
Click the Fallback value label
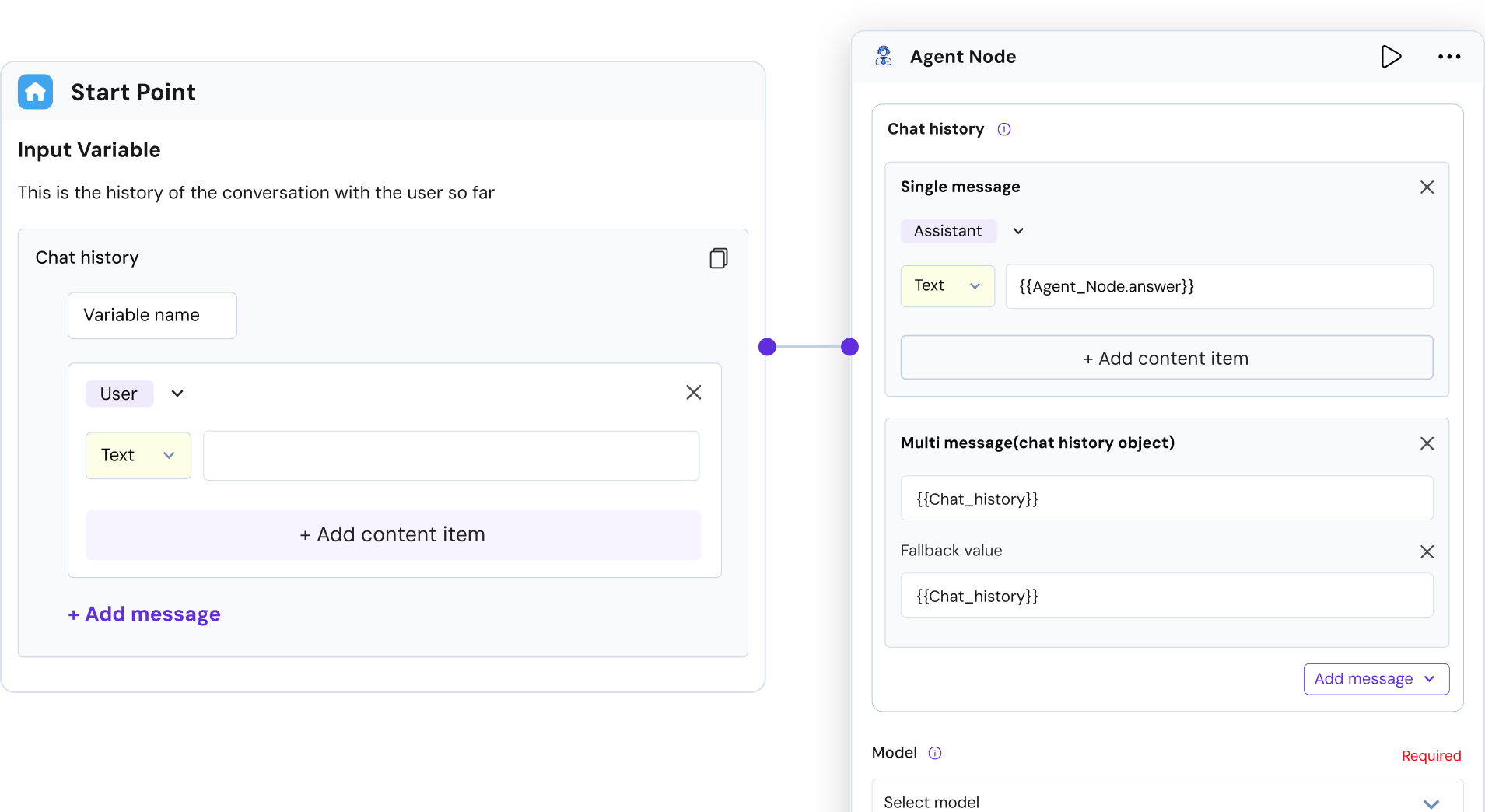(951, 551)
